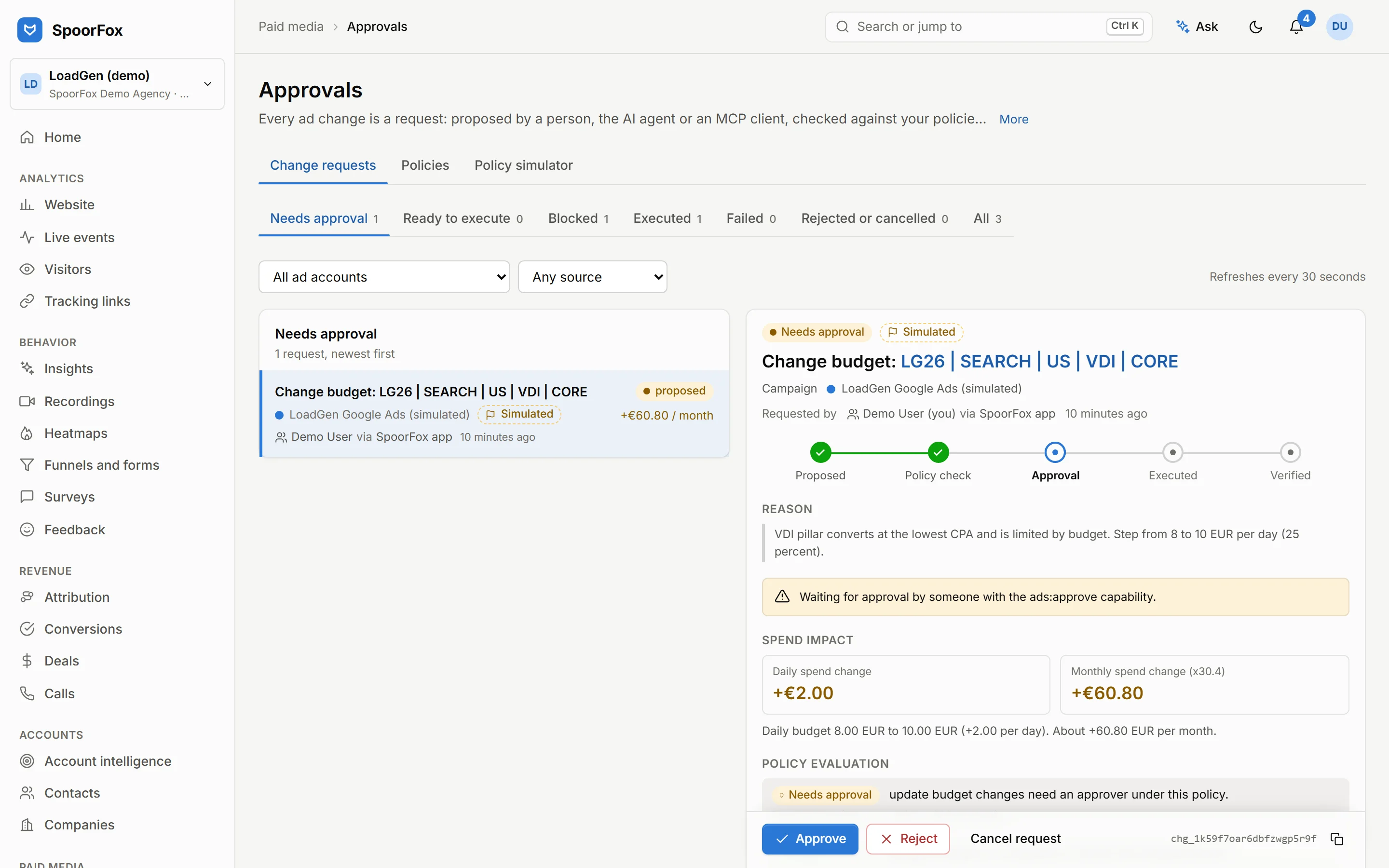Open notifications from the bell icon
This screenshot has height=868, width=1389.
pos(1296,27)
